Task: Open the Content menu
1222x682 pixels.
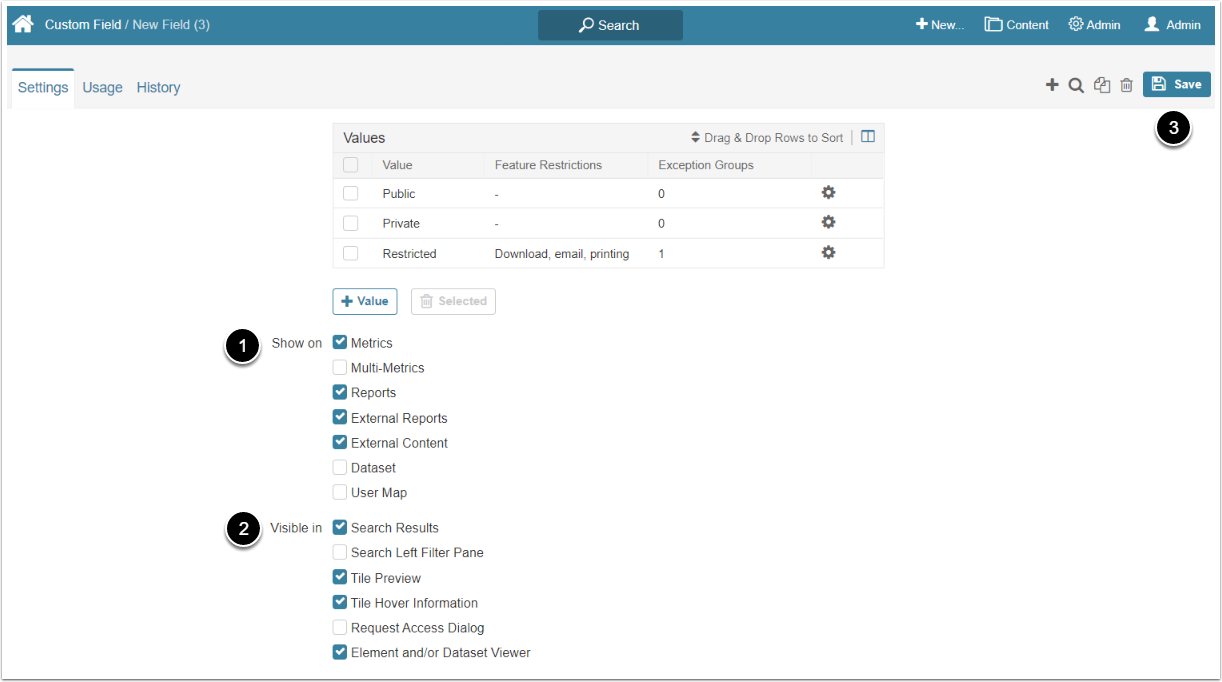Action: point(1016,25)
